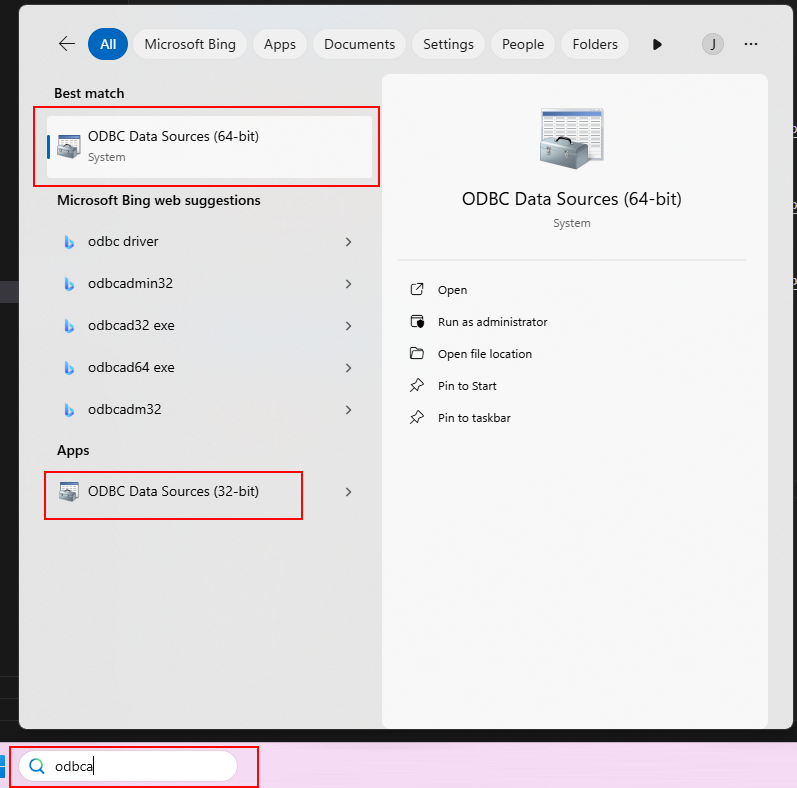Expand the odbc driver suggestion chevron
The height and width of the screenshot is (788, 797).
[348, 242]
